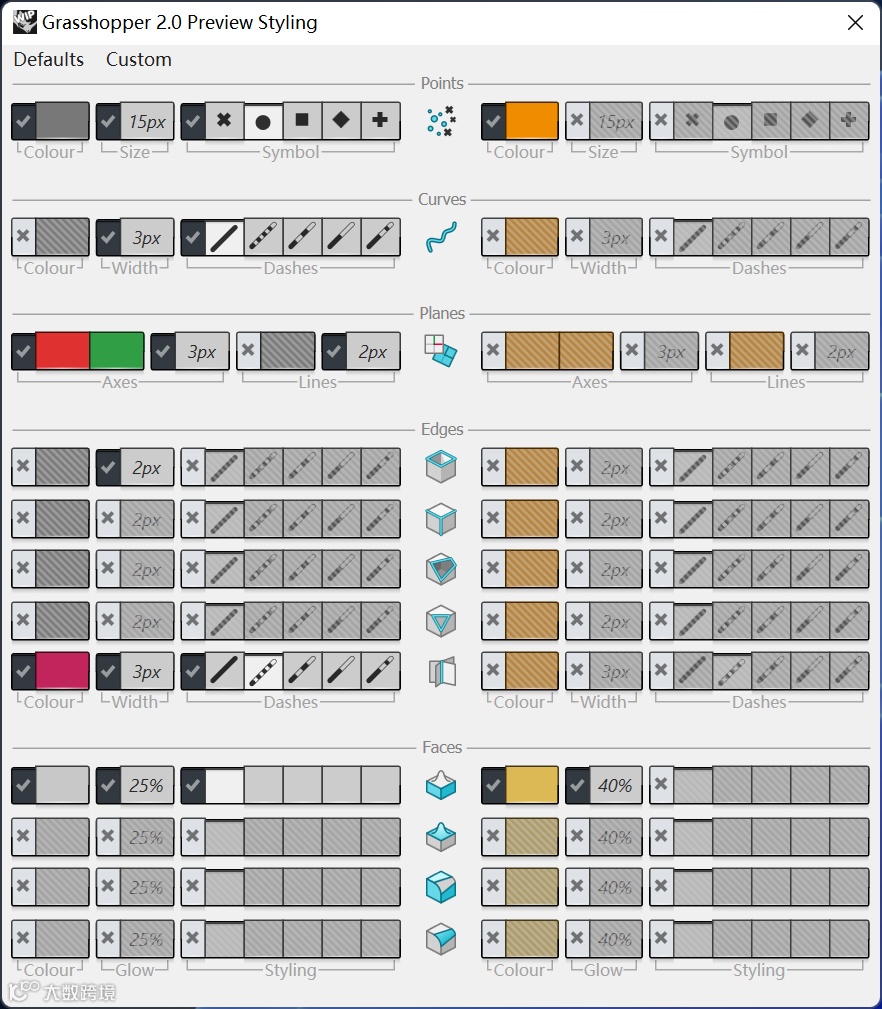Click the third Faces solid icon
The image size is (882, 1009).
441,887
